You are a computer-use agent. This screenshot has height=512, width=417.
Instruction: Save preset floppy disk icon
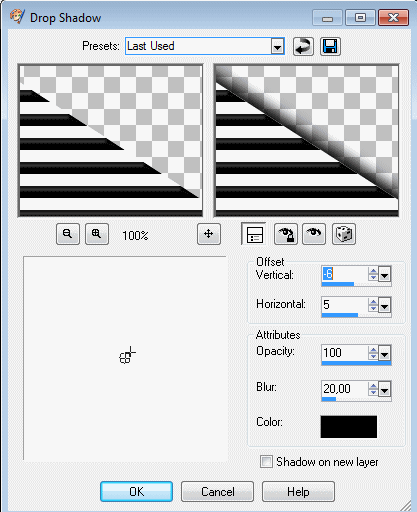click(330, 46)
